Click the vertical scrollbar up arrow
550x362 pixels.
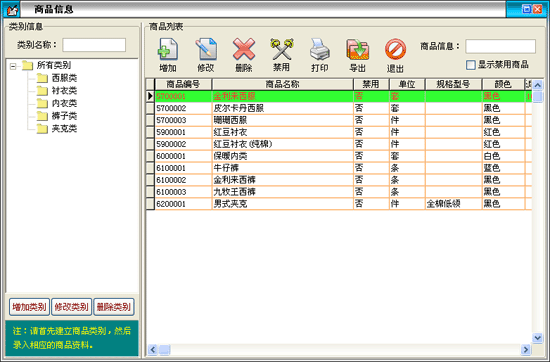point(537,85)
